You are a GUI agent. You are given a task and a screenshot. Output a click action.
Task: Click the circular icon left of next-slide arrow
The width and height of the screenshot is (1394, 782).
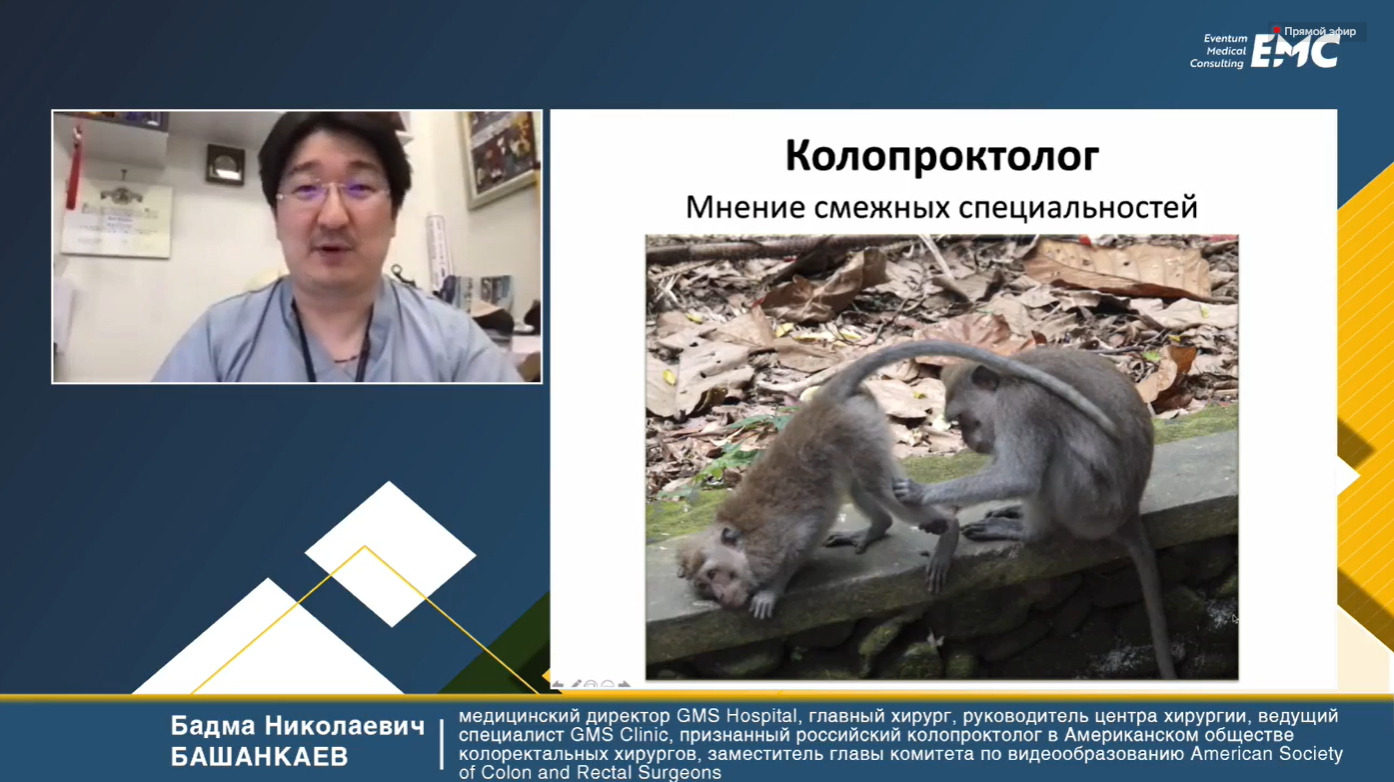point(607,685)
